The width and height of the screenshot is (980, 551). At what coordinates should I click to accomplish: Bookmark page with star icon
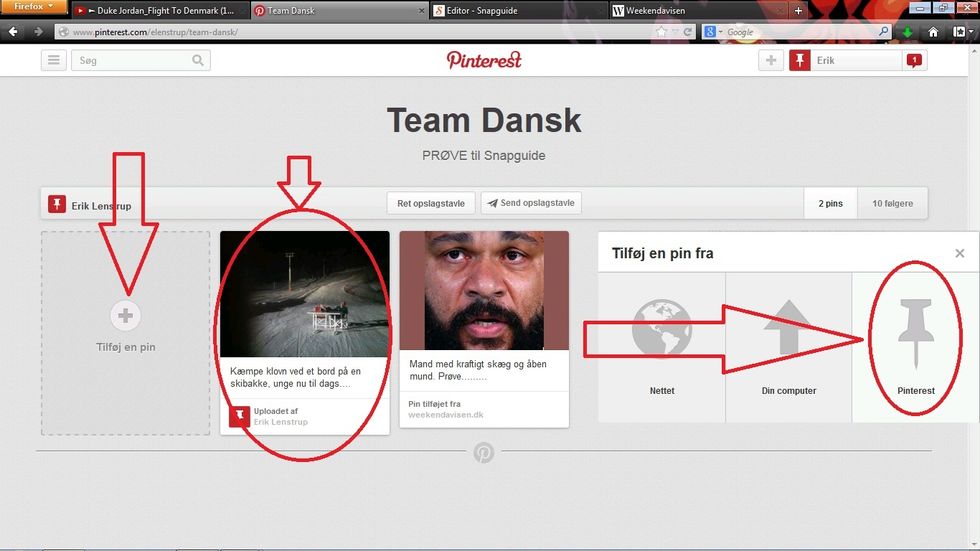pyautogui.click(x=661, y=32)
